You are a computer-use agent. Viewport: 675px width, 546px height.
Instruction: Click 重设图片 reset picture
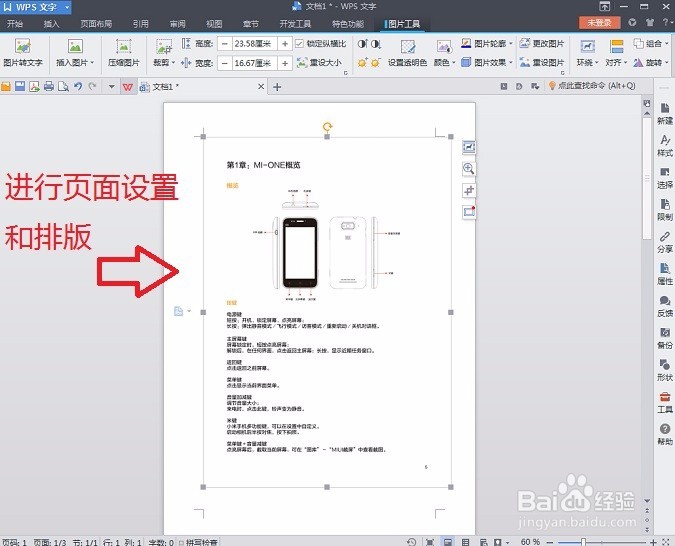[x=542, y=63]
